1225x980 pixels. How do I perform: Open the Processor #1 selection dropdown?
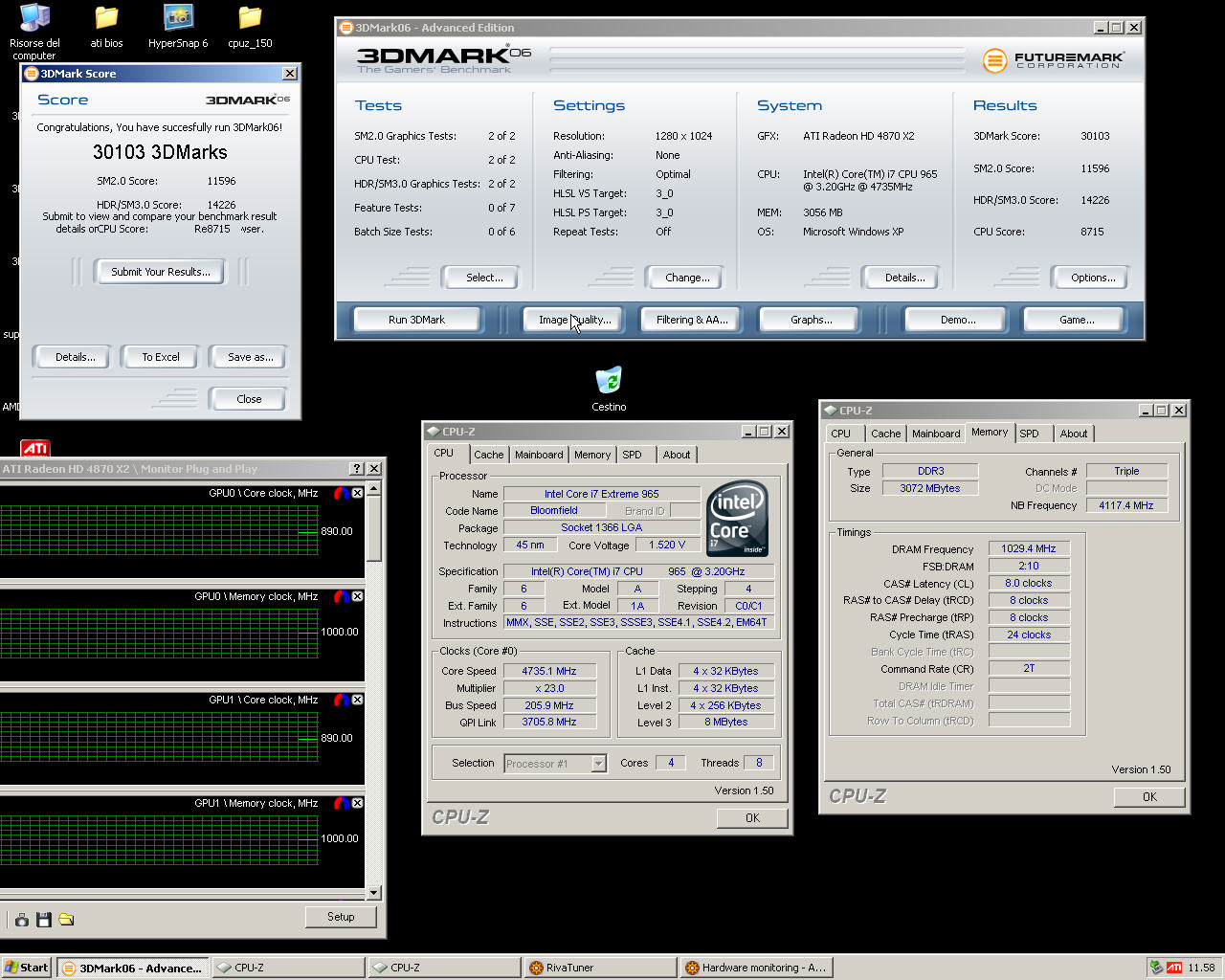click(x=599, y=764)
